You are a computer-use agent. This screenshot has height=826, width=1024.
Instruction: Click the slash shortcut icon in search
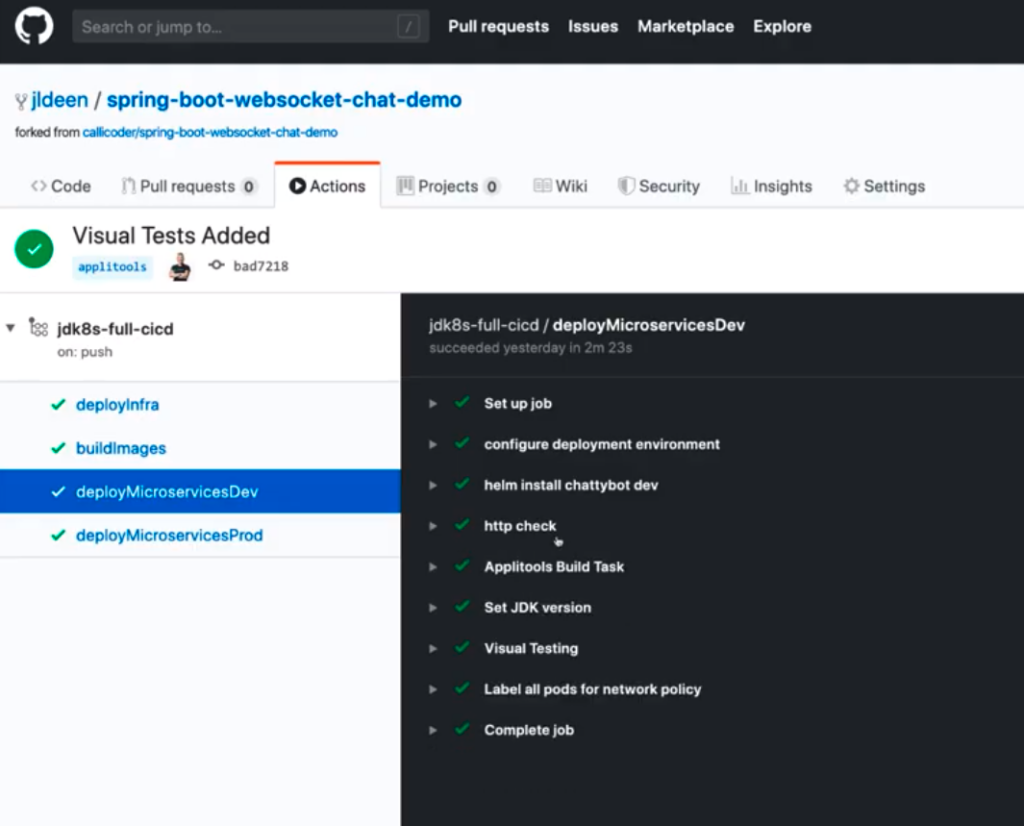pos(408,27)
